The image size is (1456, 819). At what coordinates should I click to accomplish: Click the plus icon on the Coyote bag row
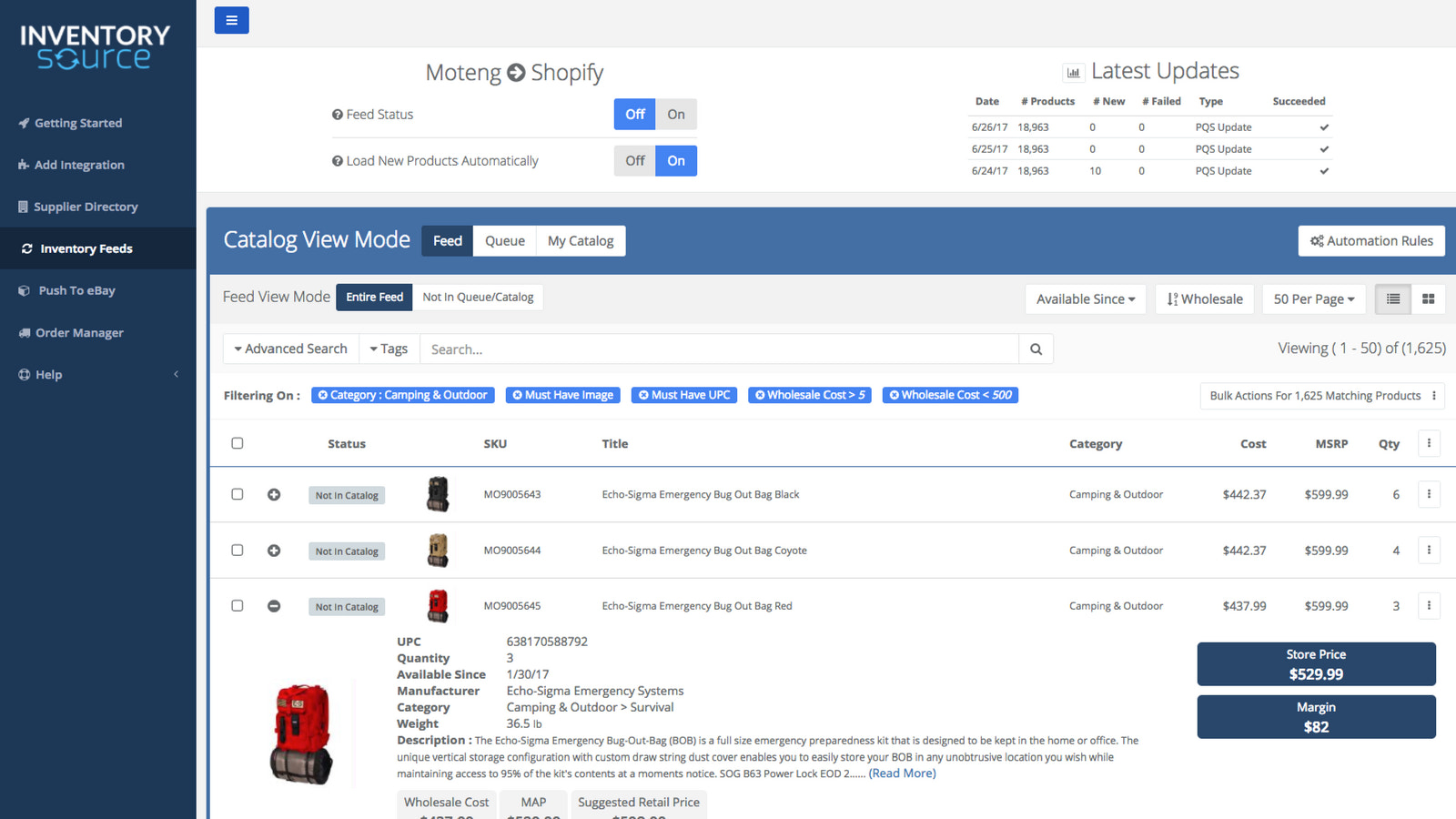coord(274,550)
